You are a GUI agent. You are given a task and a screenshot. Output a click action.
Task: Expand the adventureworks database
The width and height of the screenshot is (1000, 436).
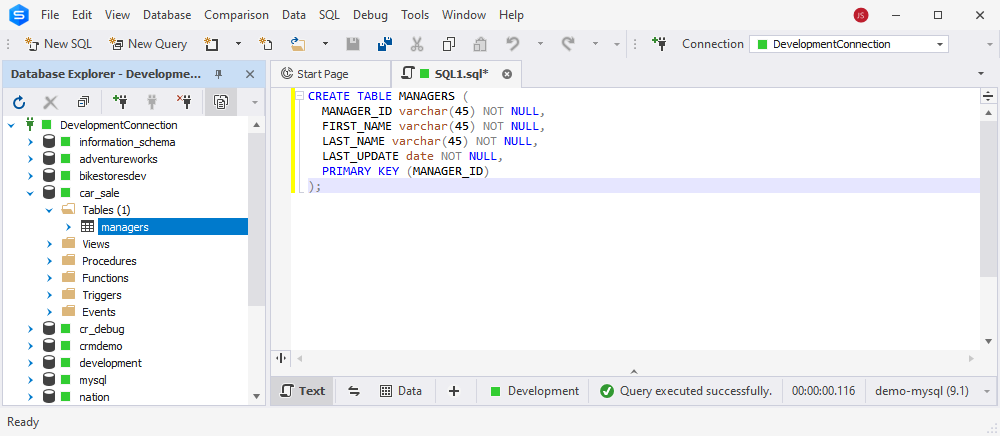[x=30, y=159]
